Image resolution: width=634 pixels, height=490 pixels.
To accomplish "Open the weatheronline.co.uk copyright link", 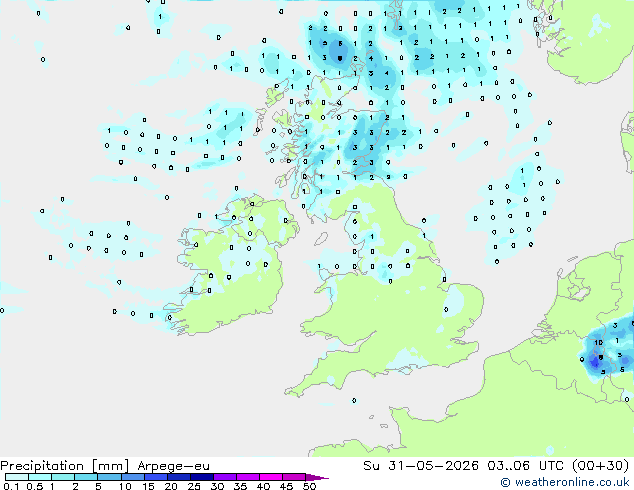I will (565, 482).
